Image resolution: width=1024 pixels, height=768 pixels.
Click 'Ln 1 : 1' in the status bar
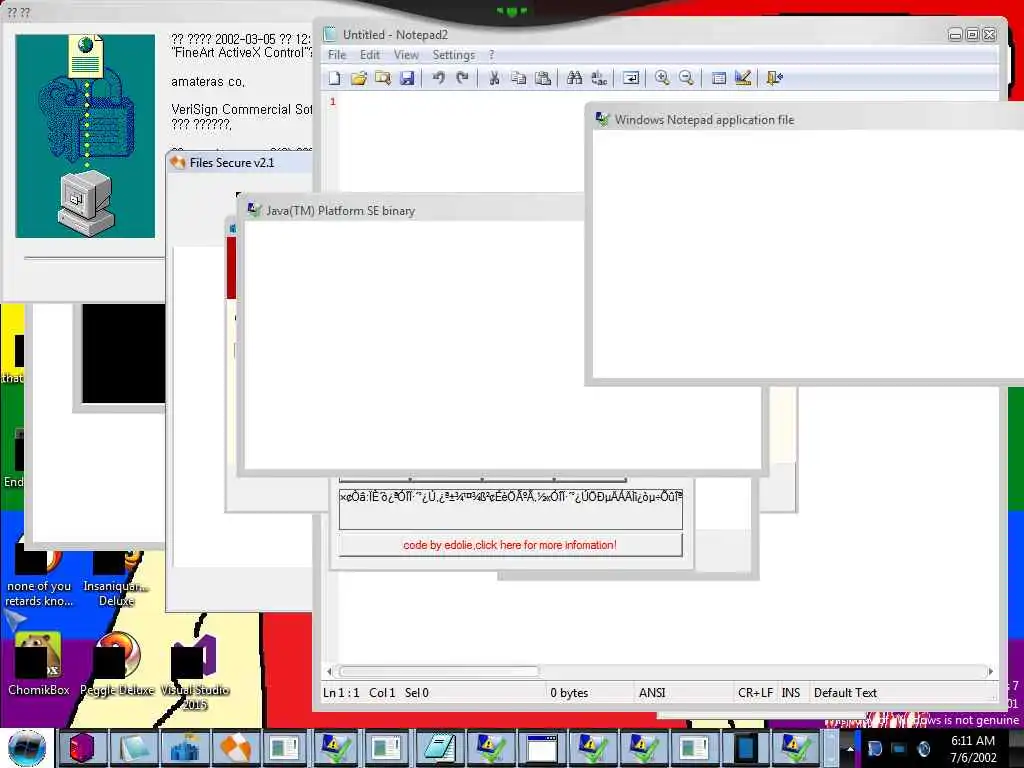[x=341, y=693]
